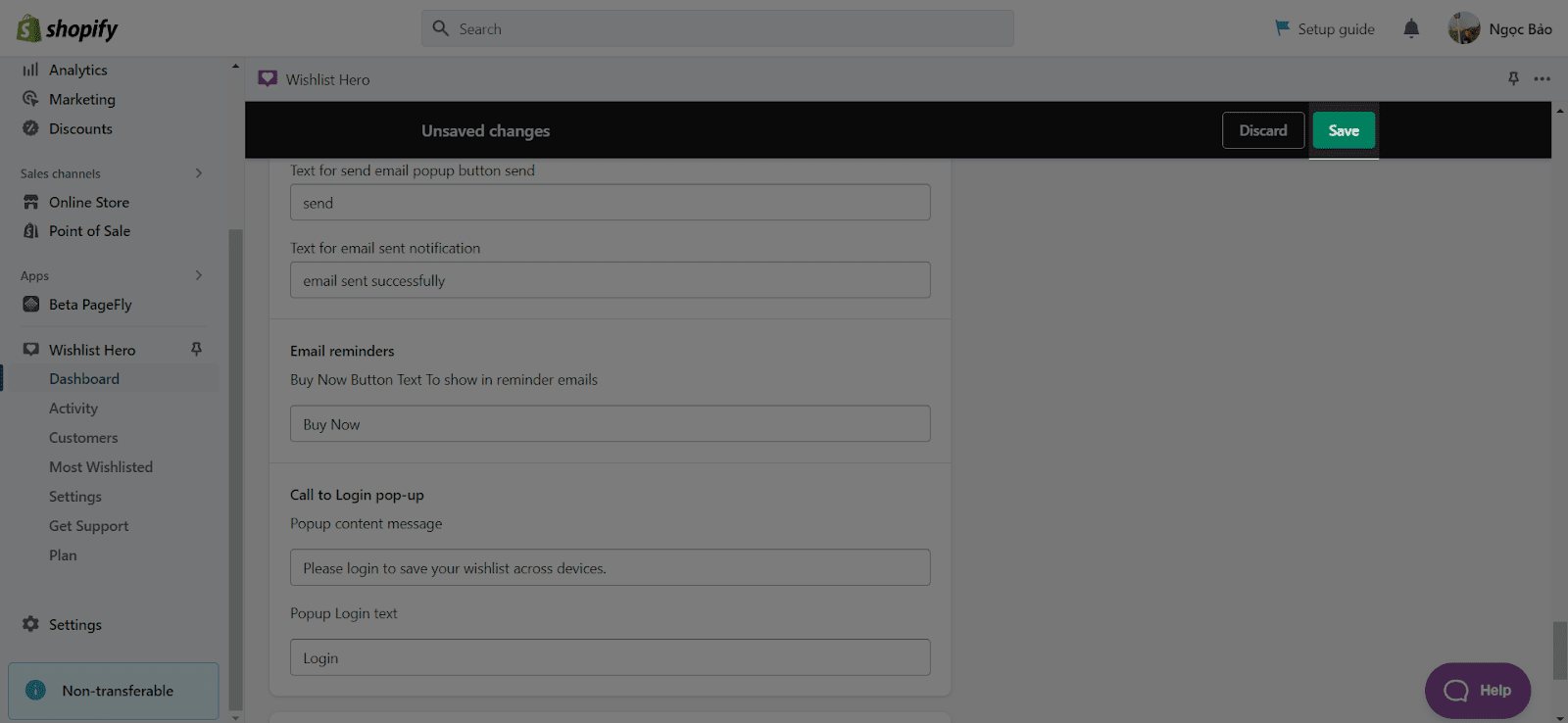Click the email sent successfully field
The width and height of the screenshot is (1568, 723).
[610, 280]
